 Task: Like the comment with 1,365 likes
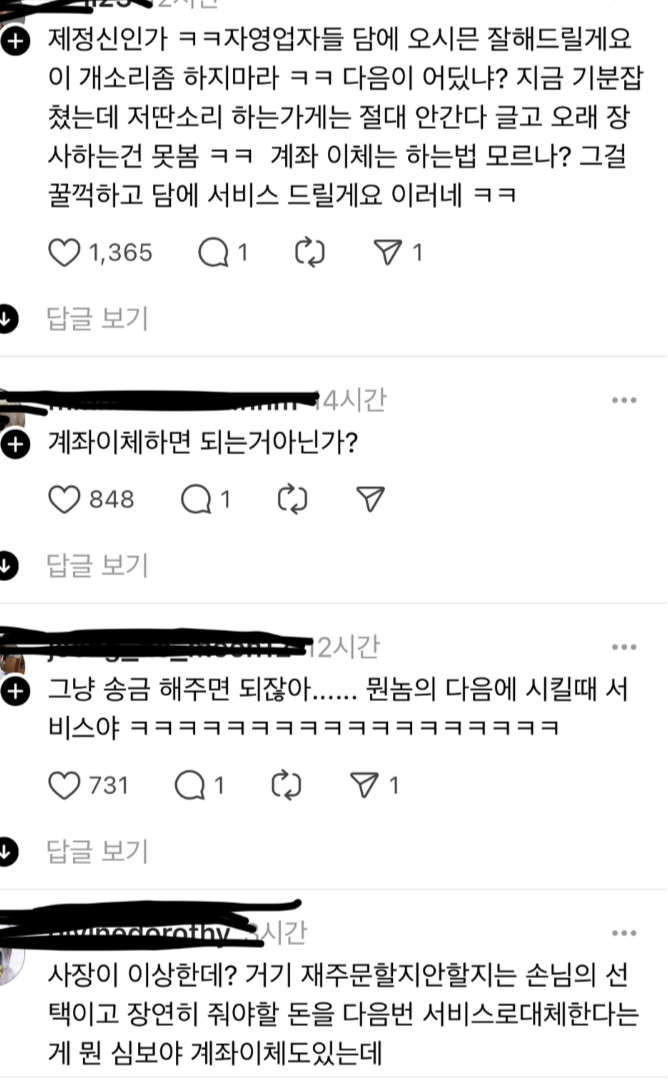(x=64, y=253)
